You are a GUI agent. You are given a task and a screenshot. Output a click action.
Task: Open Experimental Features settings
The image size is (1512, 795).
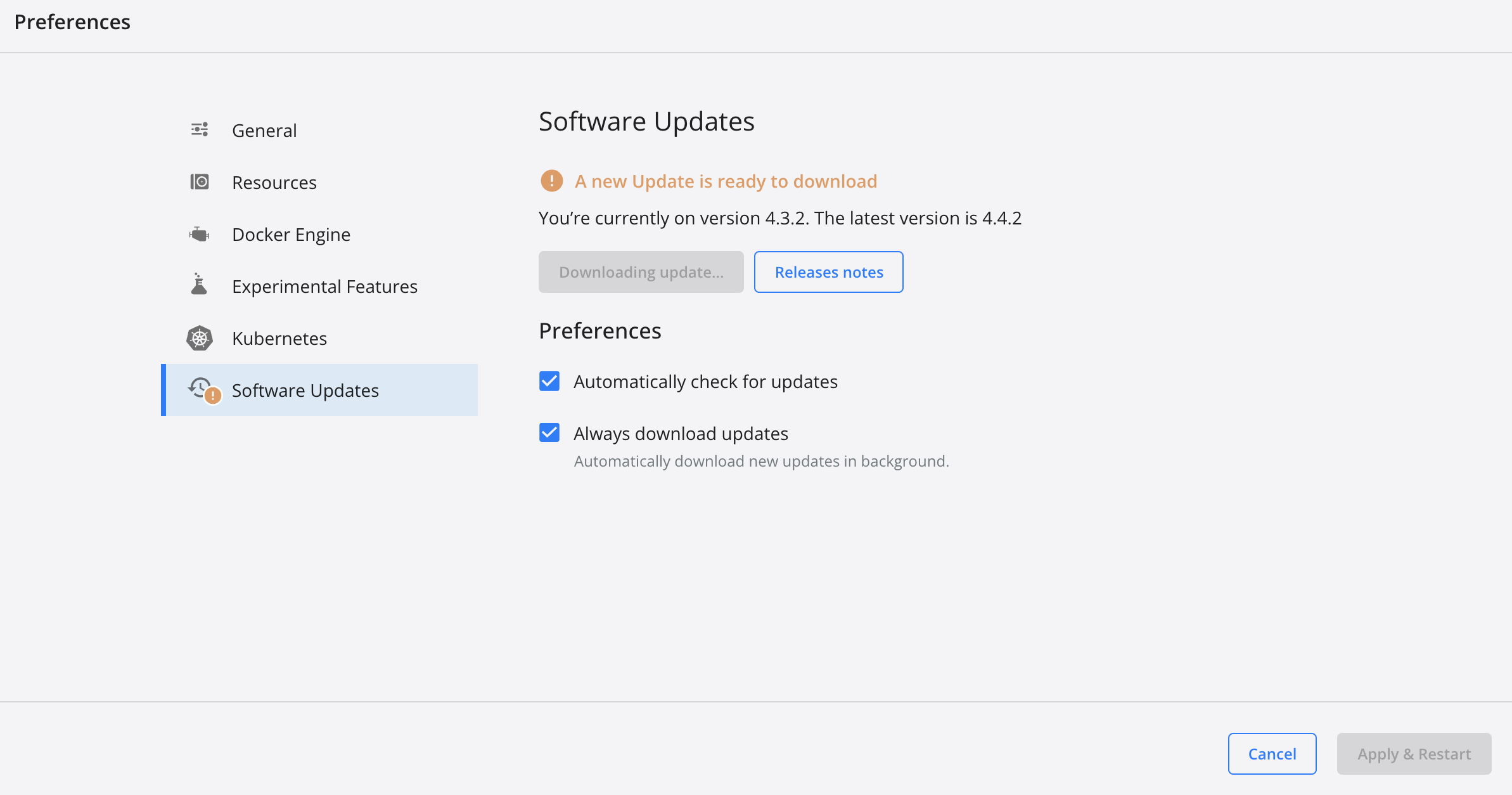pos(324,287)
